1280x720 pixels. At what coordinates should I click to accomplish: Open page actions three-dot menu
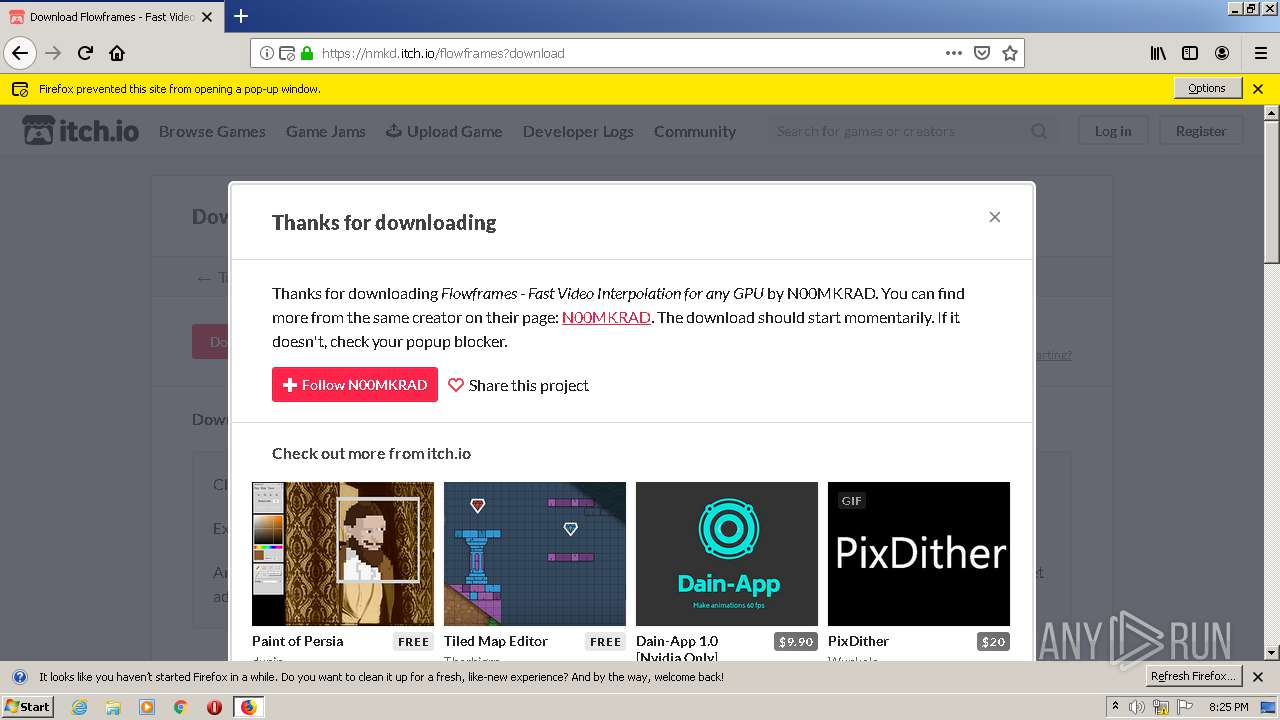(954, 53)
